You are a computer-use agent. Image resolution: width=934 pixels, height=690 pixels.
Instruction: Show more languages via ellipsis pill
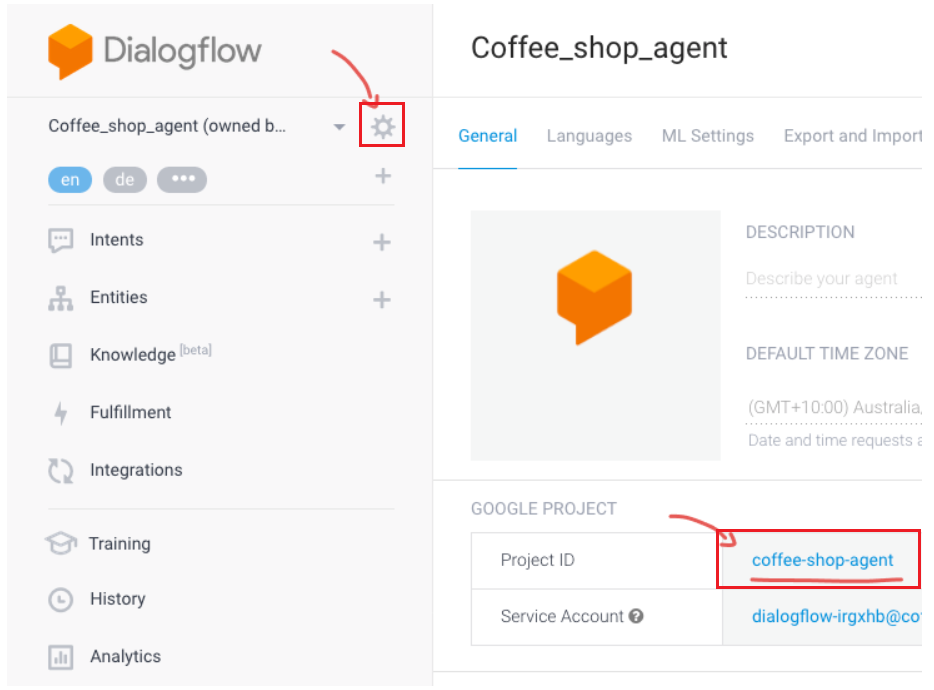pyautogui.click(x=182, y=180)
